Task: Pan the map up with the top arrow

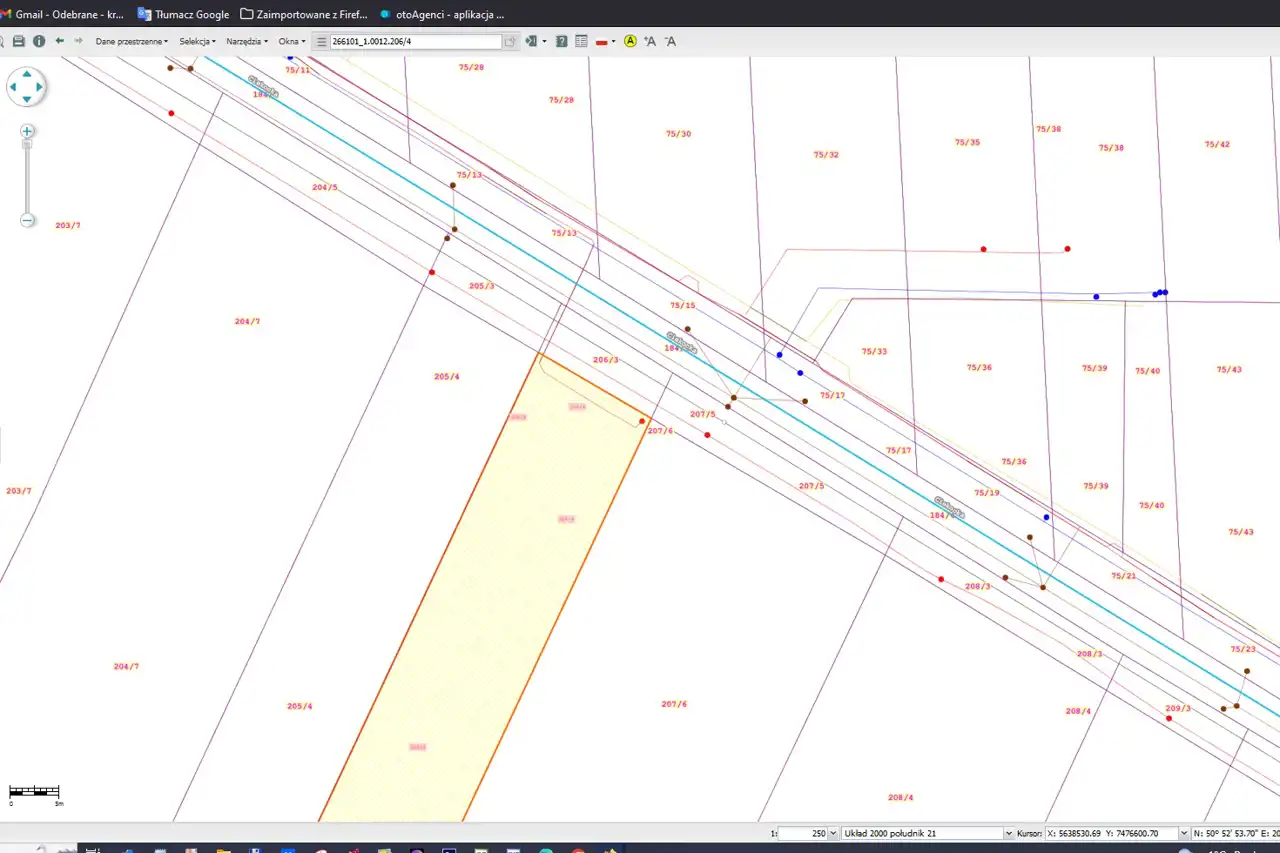Action: [x=26, y=74]
